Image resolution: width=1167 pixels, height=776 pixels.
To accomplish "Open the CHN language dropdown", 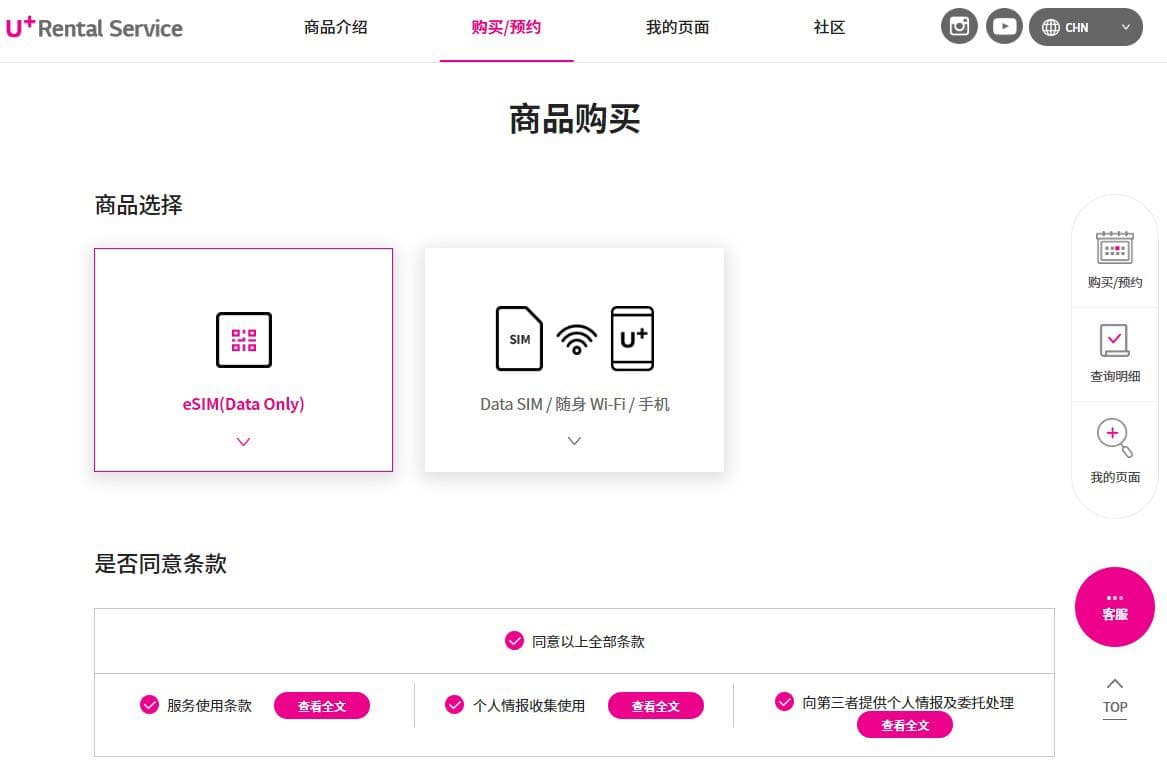I will (1086, 28).
